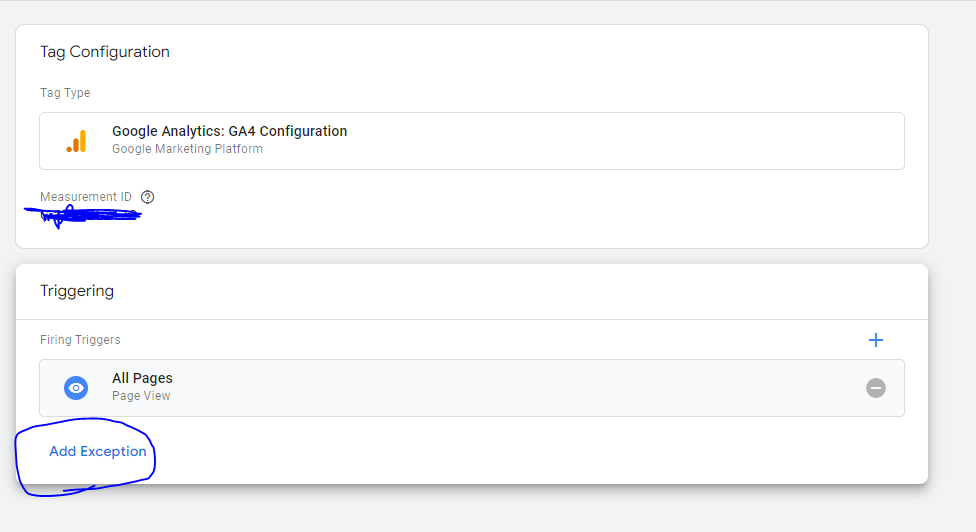This screenshot has width=976, height=532.
Task: Click the All Pages blue eye icon
Action: pos(76,388)
